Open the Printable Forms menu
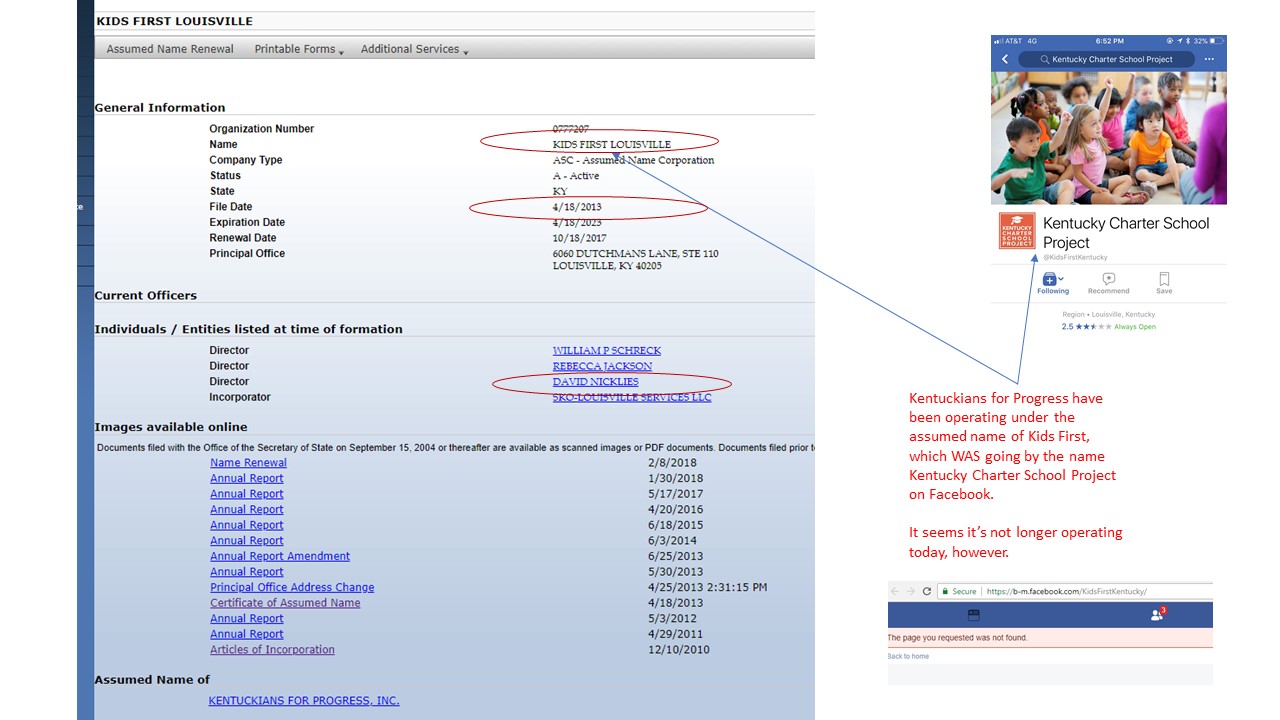The image size is (1280, 720). 295,49
